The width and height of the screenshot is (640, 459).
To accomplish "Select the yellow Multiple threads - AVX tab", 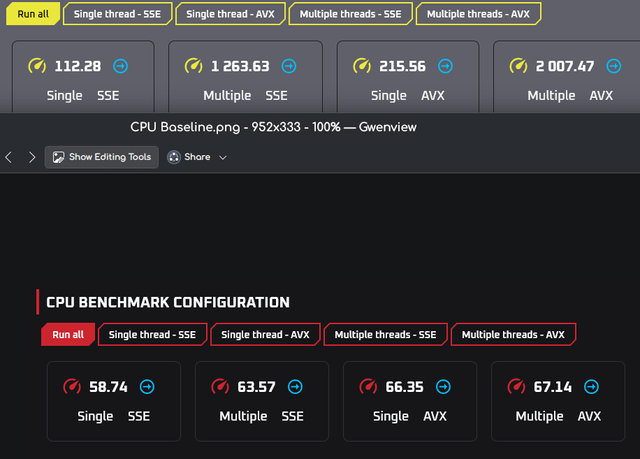I will click(x=478, y=14).
